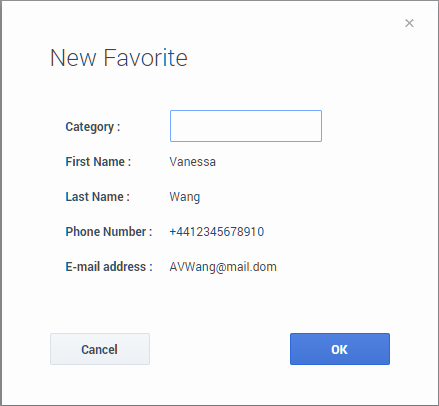Image resolution: width=439 pixels, height=406 pixels.
Task: Select the first name value Vanessa
Action: tap(192, 162)
